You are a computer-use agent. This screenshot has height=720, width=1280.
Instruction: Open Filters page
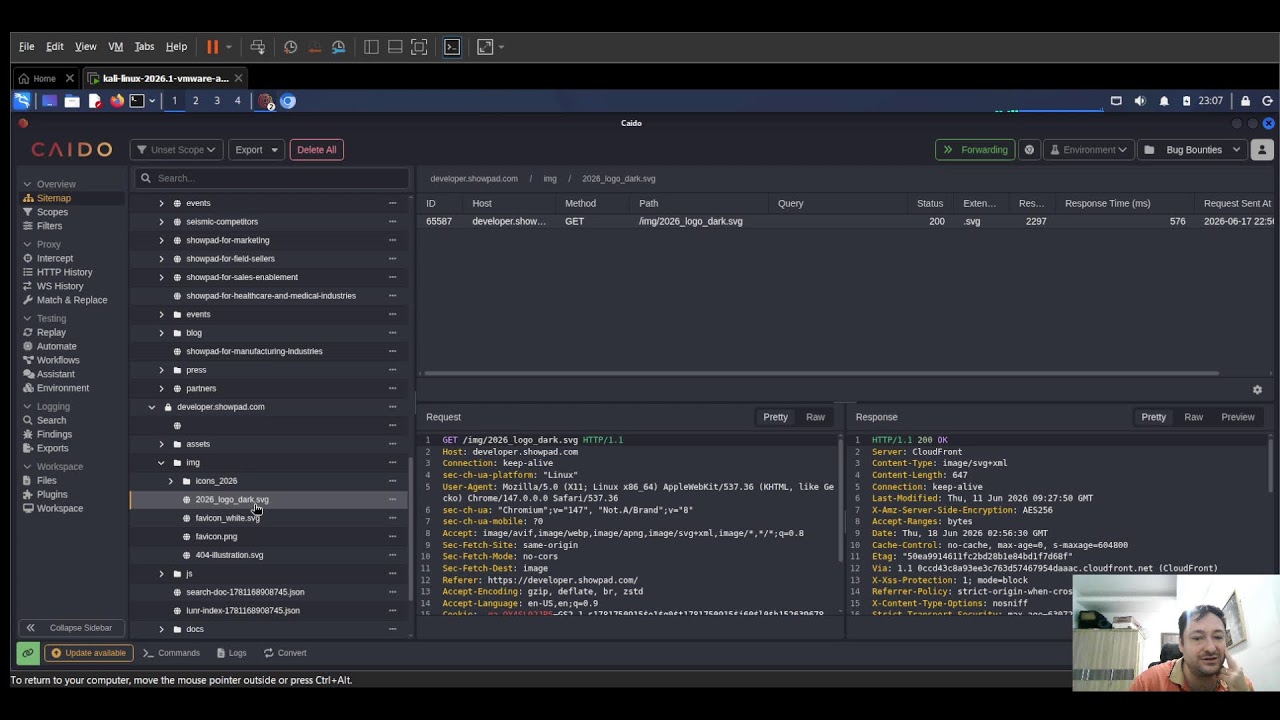pos(49,226)
